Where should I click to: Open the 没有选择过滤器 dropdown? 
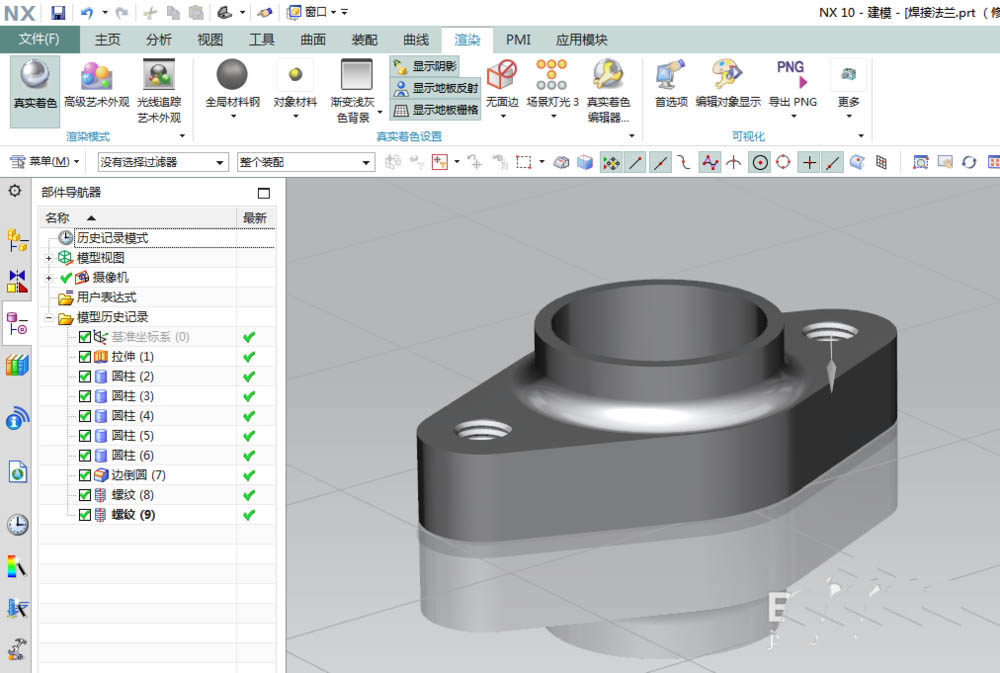[x=163, y=162]
